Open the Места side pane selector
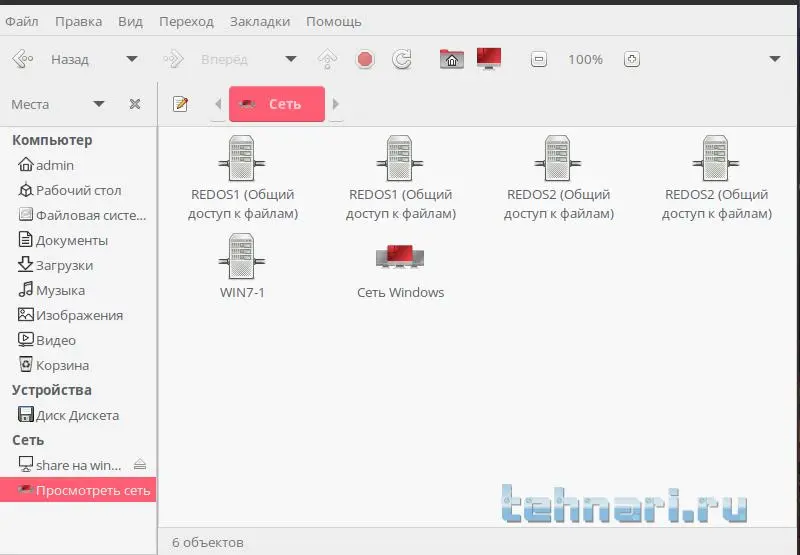This screenshot has width=800, height=555. click(x=58, y=104)
